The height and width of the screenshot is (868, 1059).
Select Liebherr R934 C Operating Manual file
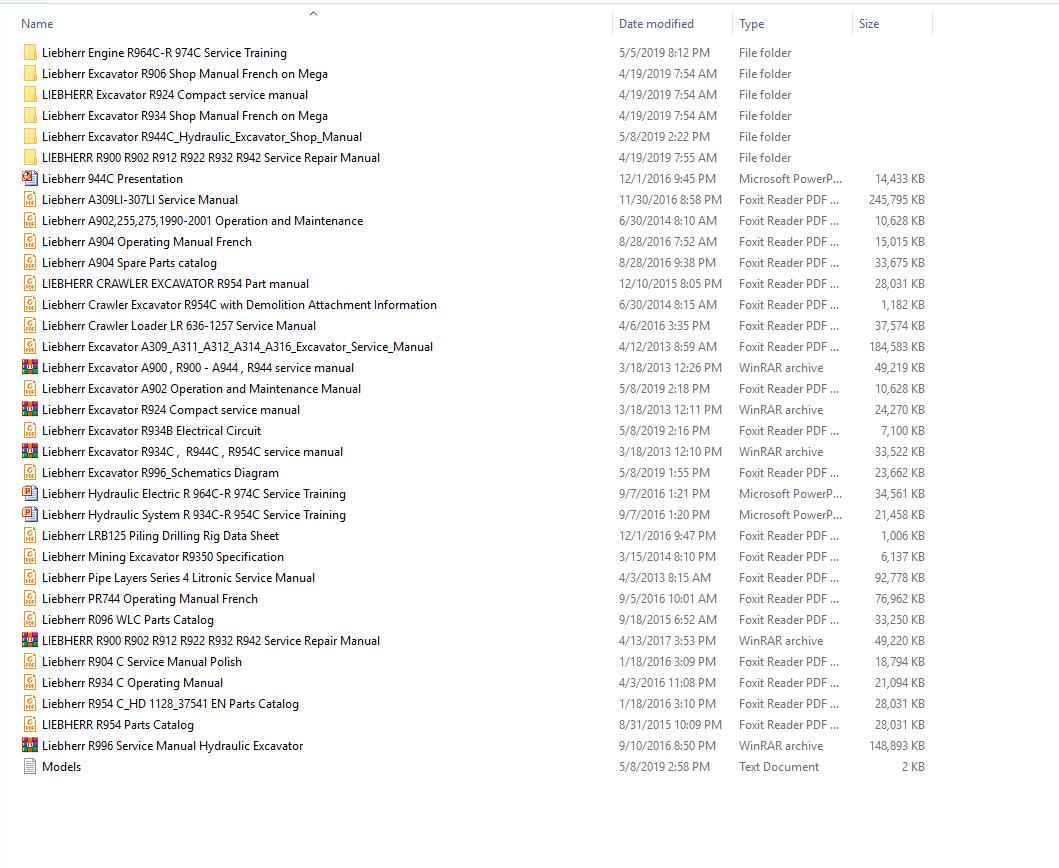(x=132, y=682)
